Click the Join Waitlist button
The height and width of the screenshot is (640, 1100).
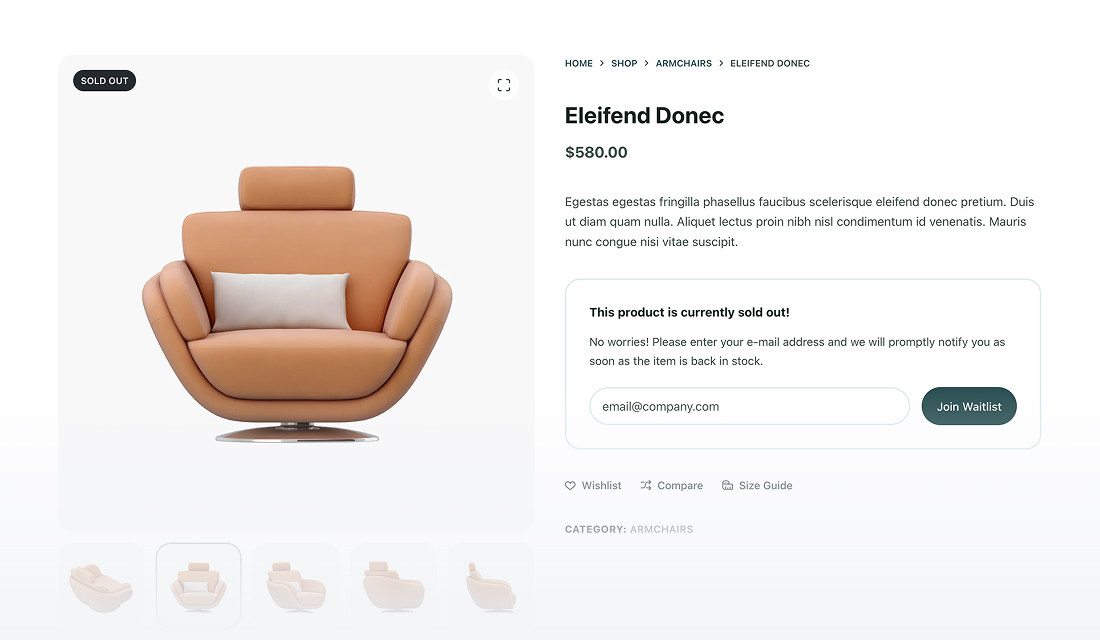969,406
